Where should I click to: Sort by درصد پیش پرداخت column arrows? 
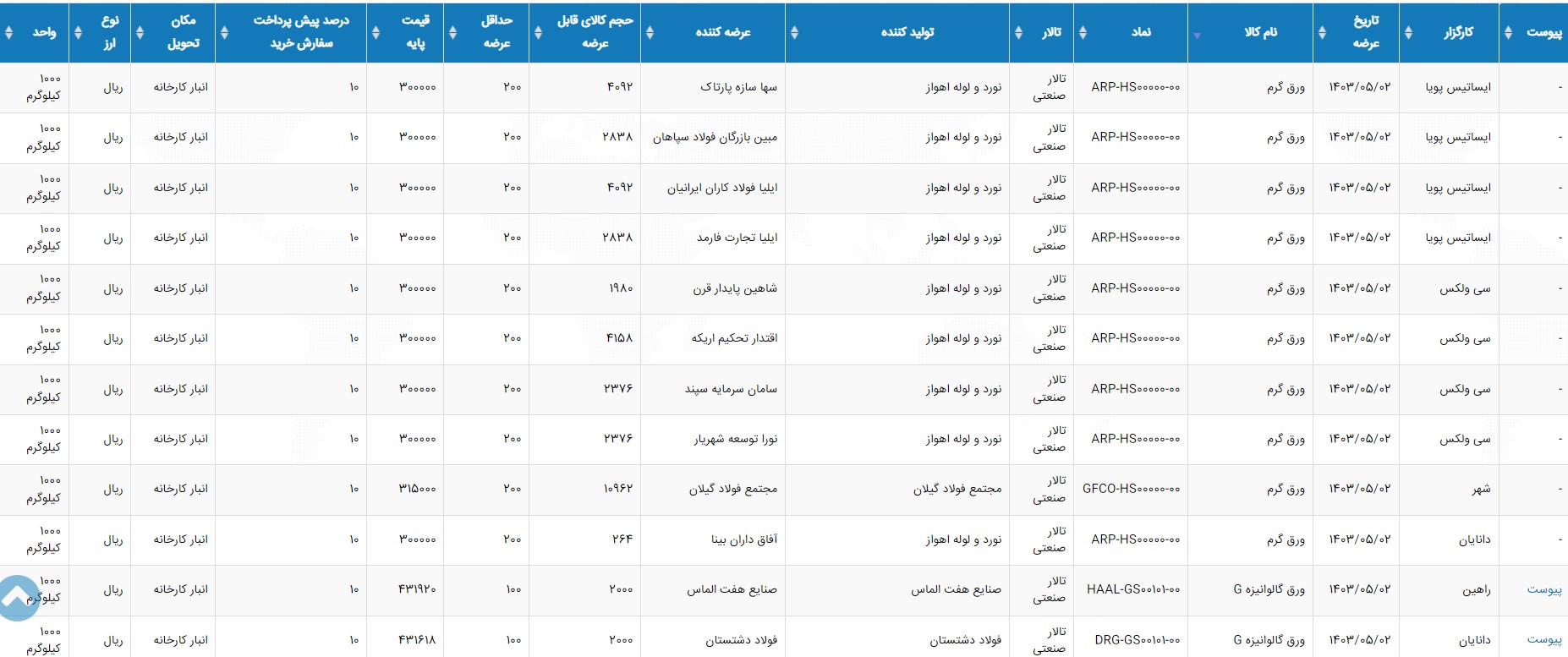point(224,32)
